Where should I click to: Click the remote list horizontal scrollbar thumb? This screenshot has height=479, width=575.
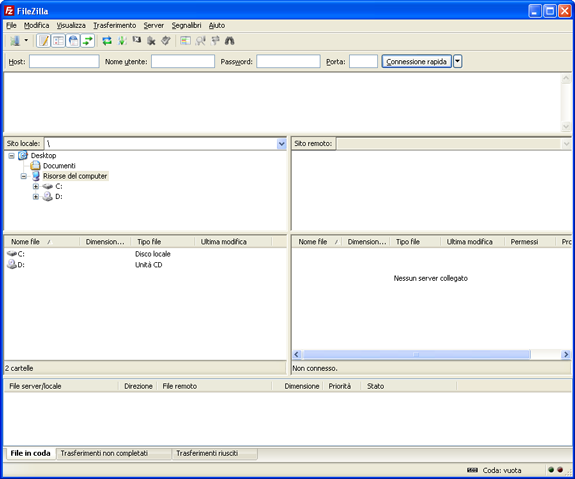(x=416, y=354)
